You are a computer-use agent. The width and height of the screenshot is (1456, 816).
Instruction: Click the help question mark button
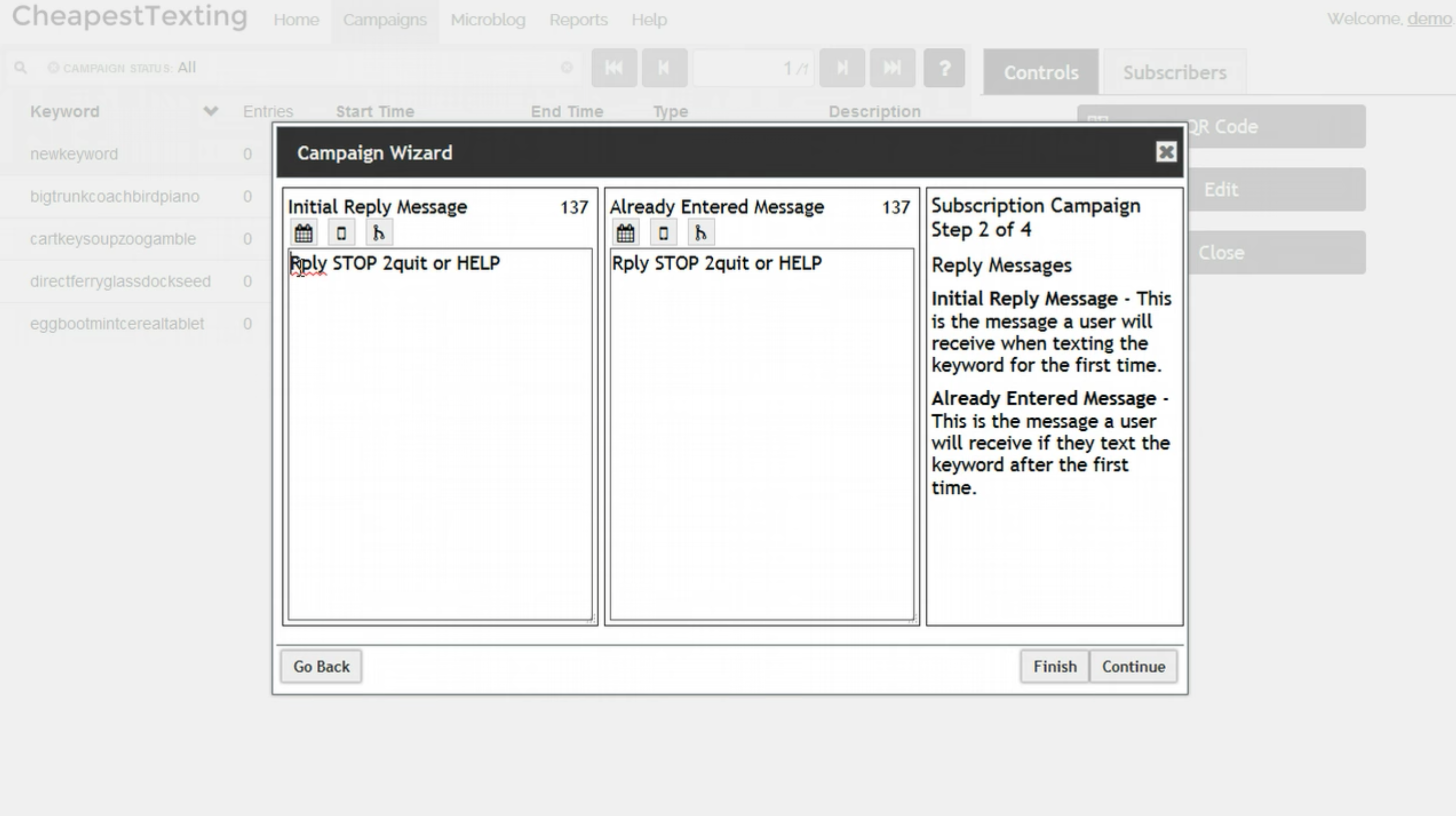tap(944, 68)
